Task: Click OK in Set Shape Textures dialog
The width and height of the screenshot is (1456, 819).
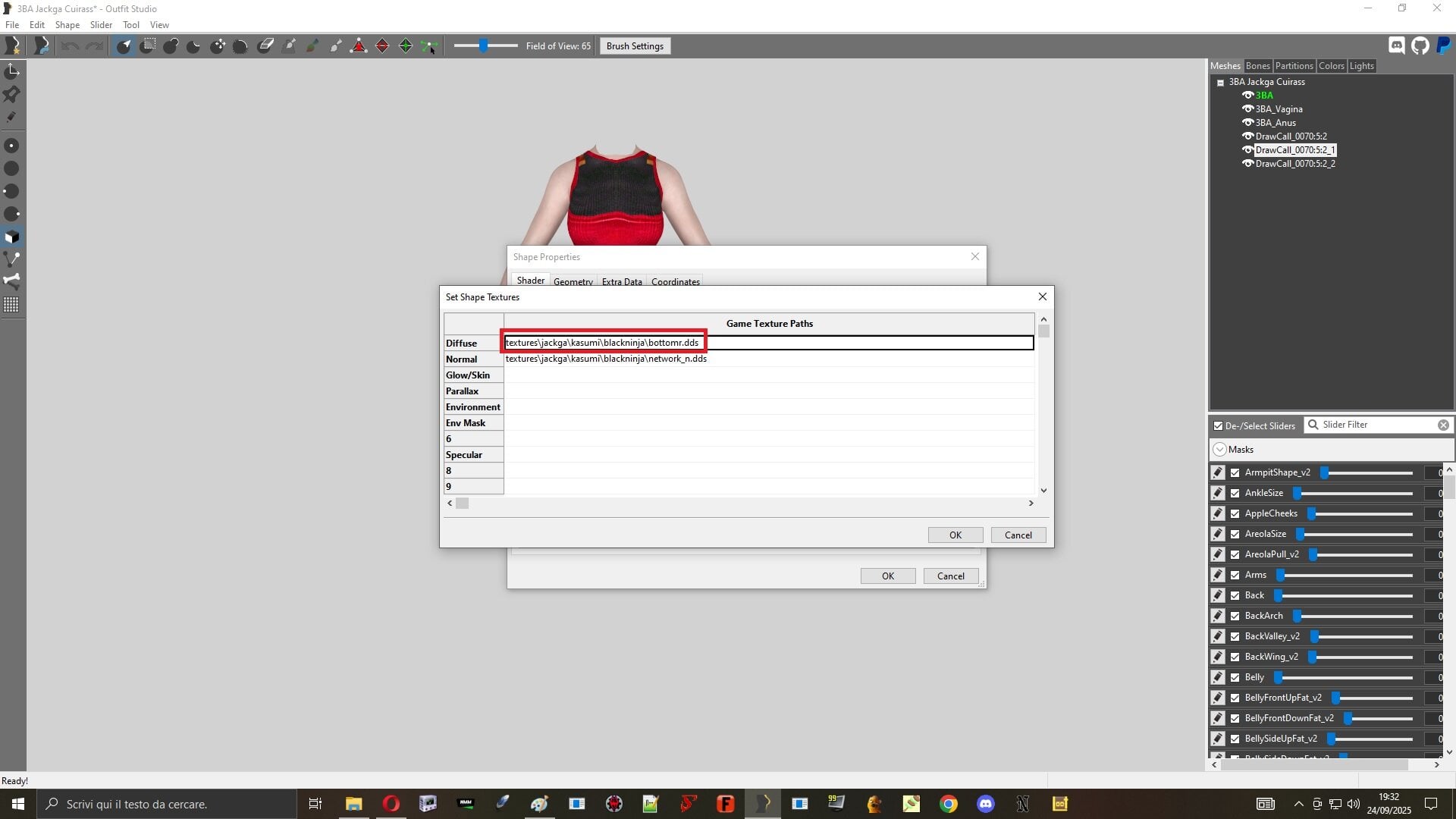Action: pyautogui.click(x=955, y=535)
